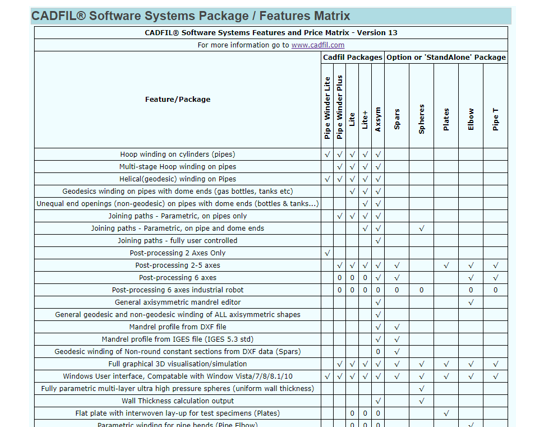Select 'Multi-stage Hoop winding on pipes' row label
Screen dimensions: 545x445
click(x=178, y=167)
